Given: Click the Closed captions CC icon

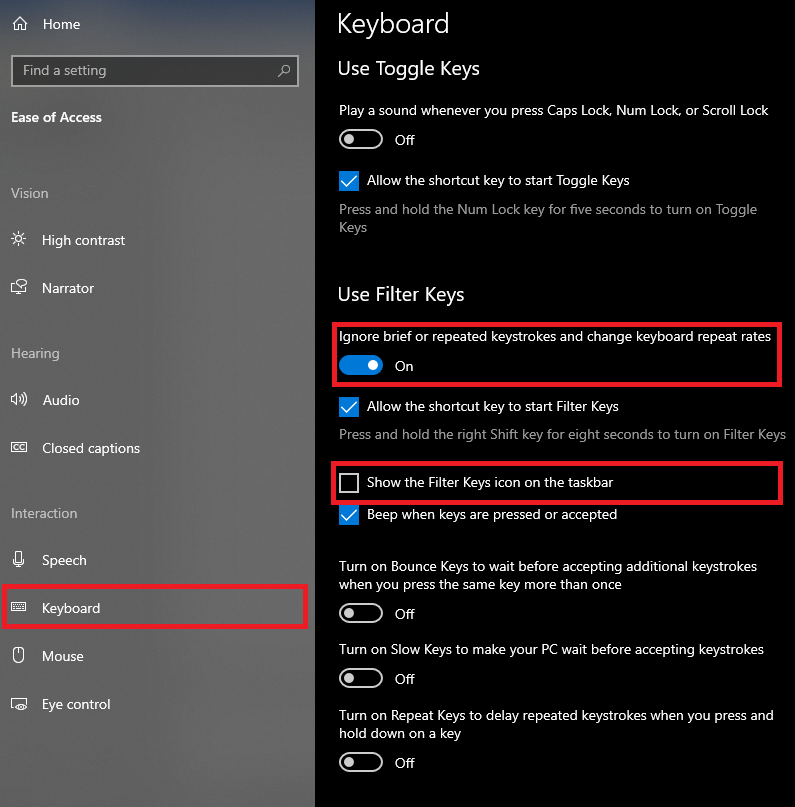Looking at the screenshot, I should tap(19, 447).
